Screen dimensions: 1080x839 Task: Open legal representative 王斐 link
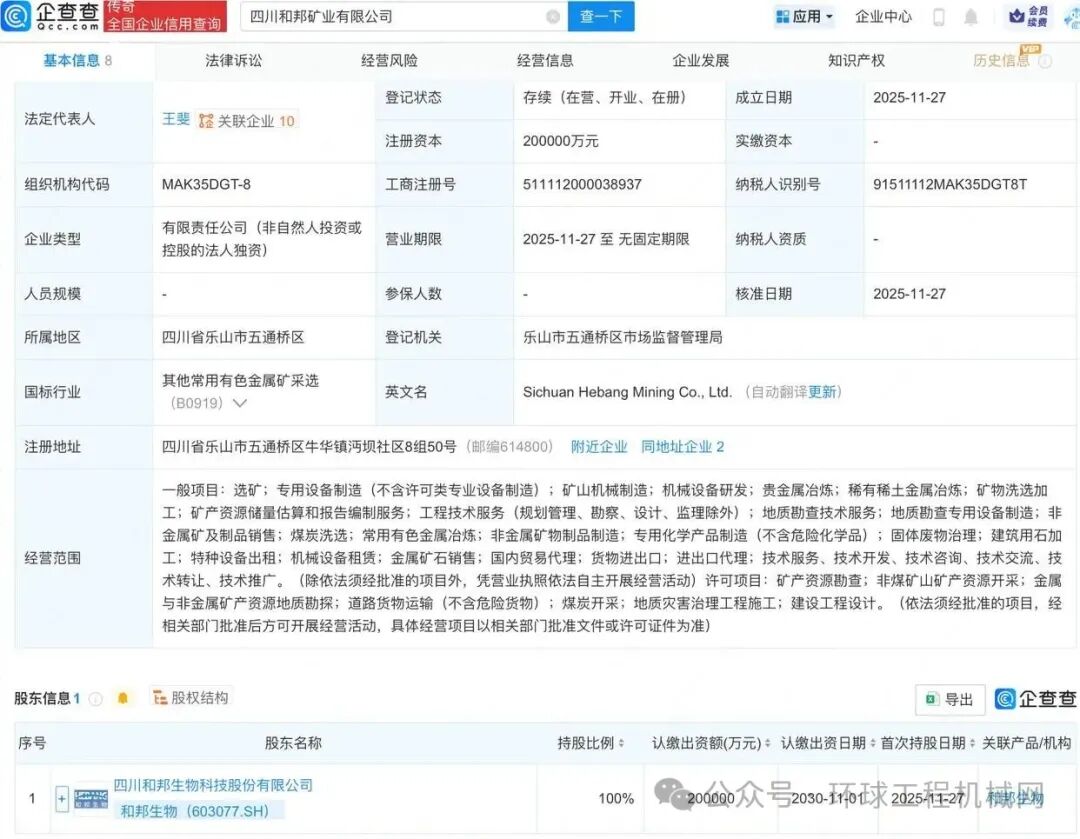[176, 119]
